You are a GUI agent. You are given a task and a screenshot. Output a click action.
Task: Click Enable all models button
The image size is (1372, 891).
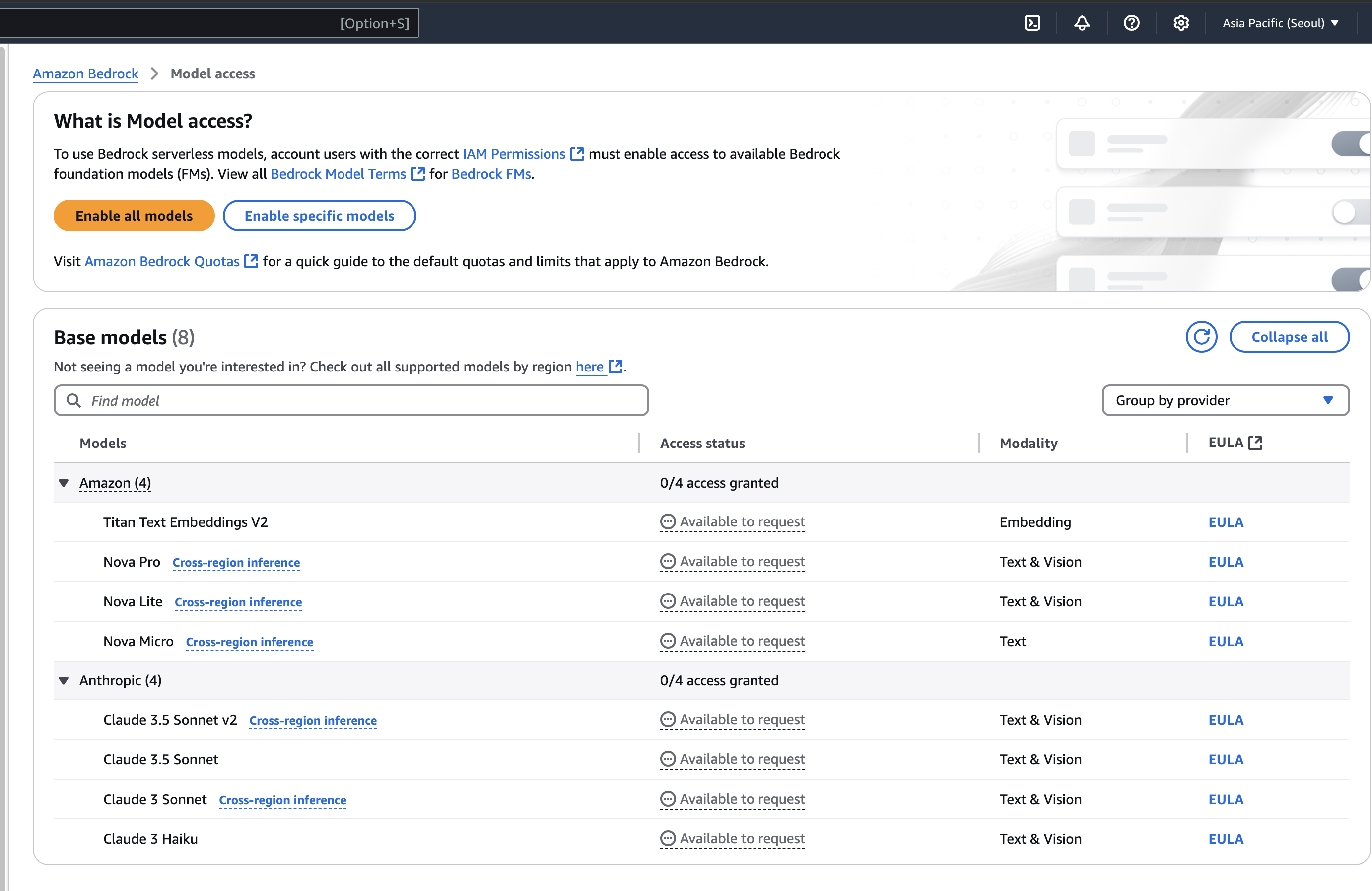[134, 216]
